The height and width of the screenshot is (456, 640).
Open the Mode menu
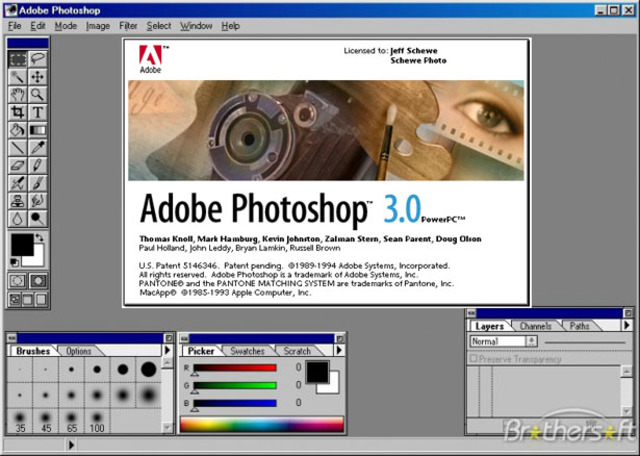(66, 26)
